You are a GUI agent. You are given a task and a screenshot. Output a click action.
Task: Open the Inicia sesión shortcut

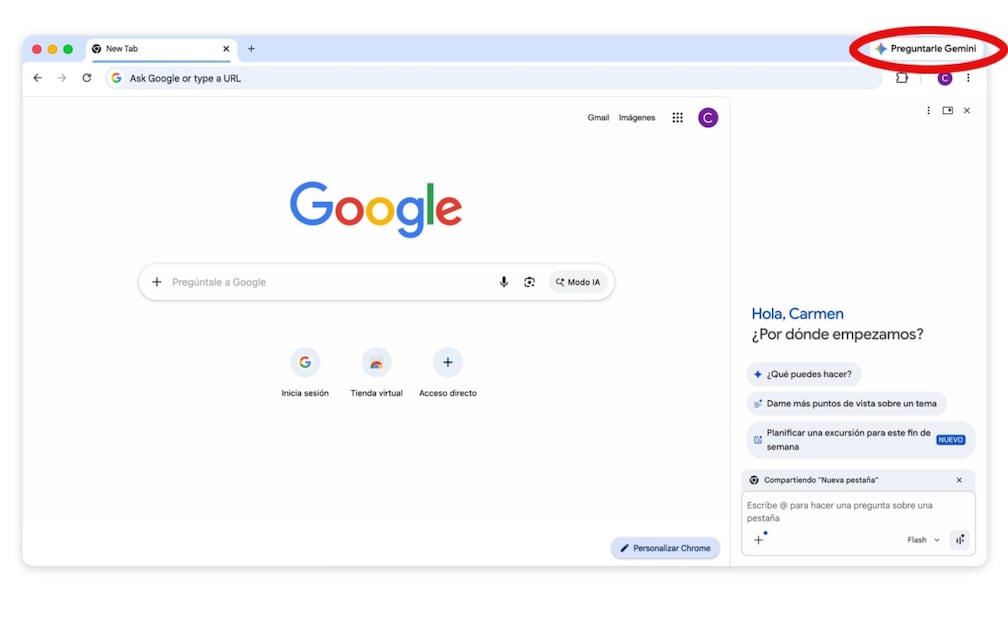305,373
